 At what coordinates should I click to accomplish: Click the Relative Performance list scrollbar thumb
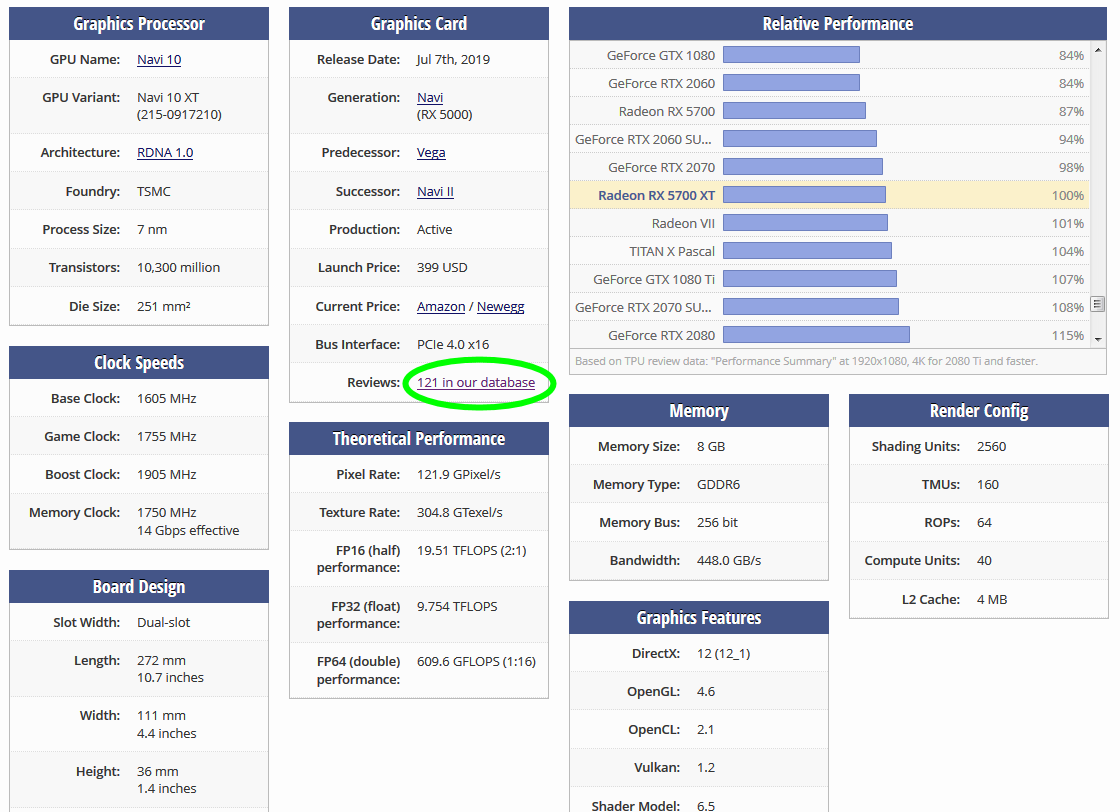pos(1098,304)
